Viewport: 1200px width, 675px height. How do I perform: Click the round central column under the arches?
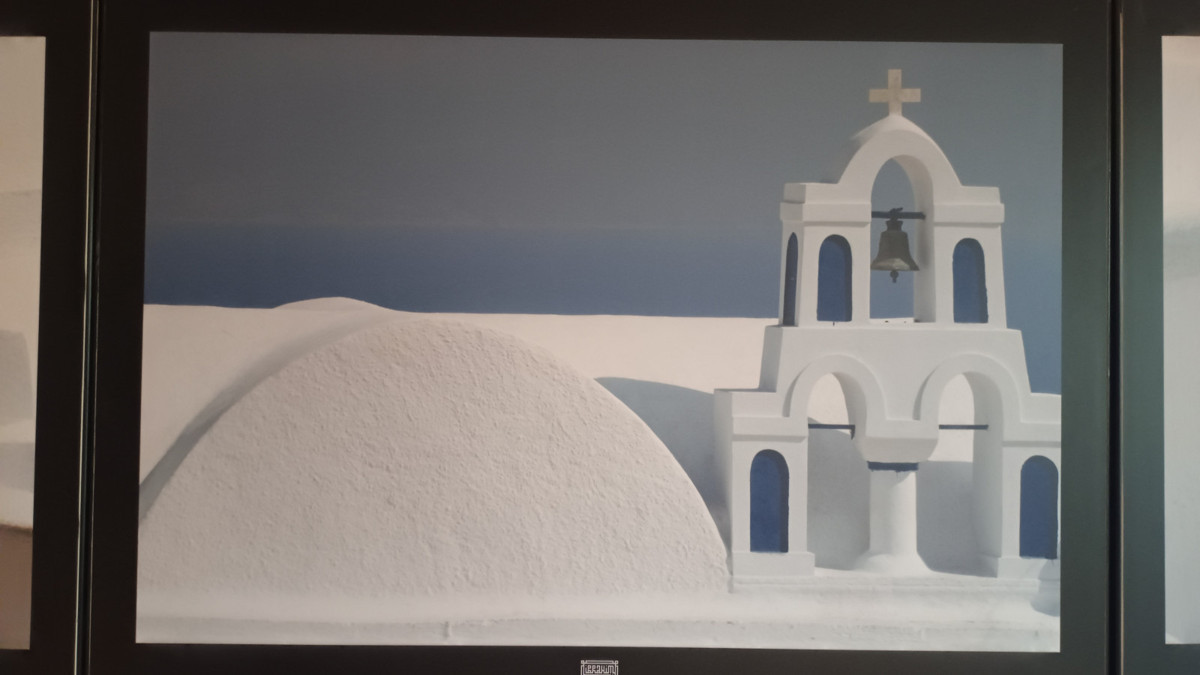pos(892,515)
